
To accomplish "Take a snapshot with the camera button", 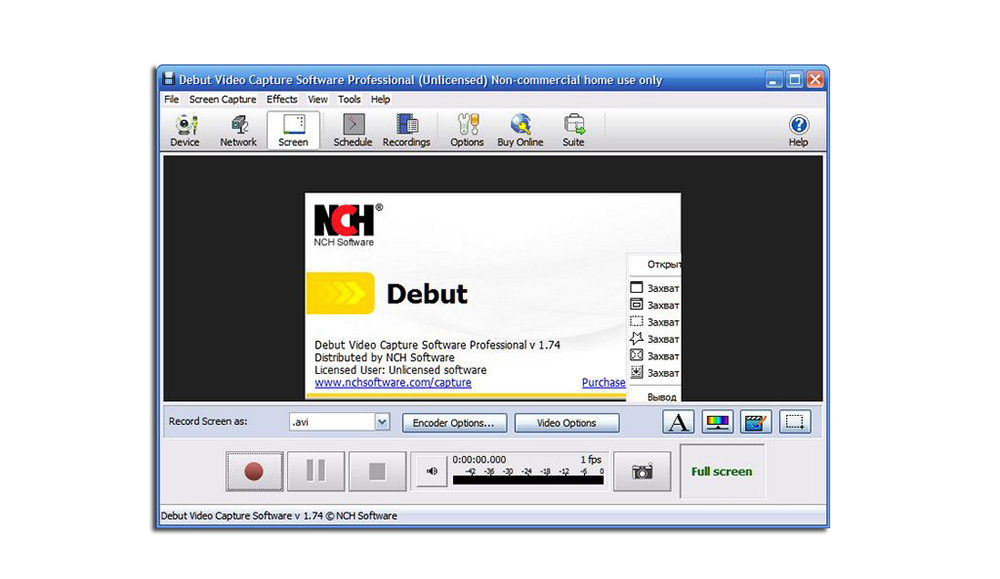I will click(642, 471).
